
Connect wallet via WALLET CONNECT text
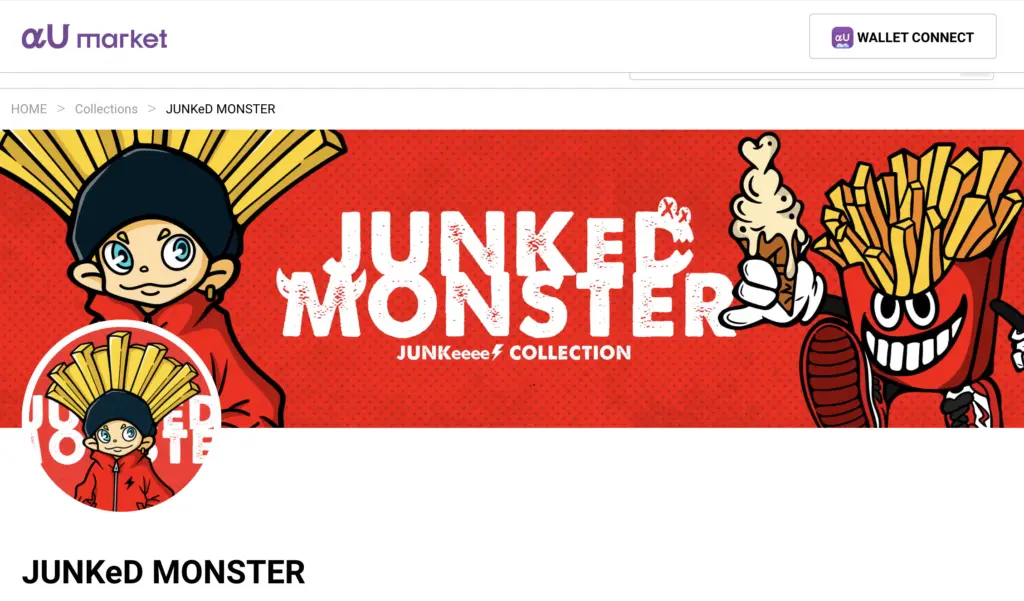[915, 37]
